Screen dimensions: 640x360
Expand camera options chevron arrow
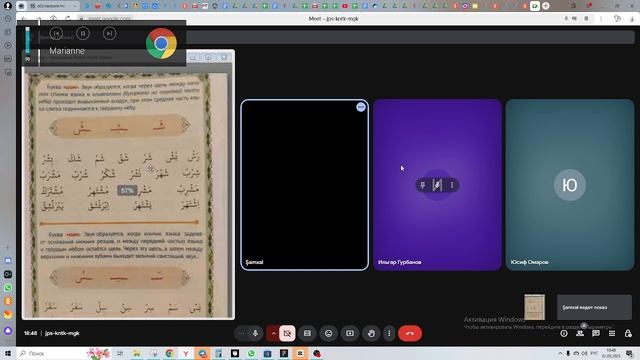[x=273, y=333]
